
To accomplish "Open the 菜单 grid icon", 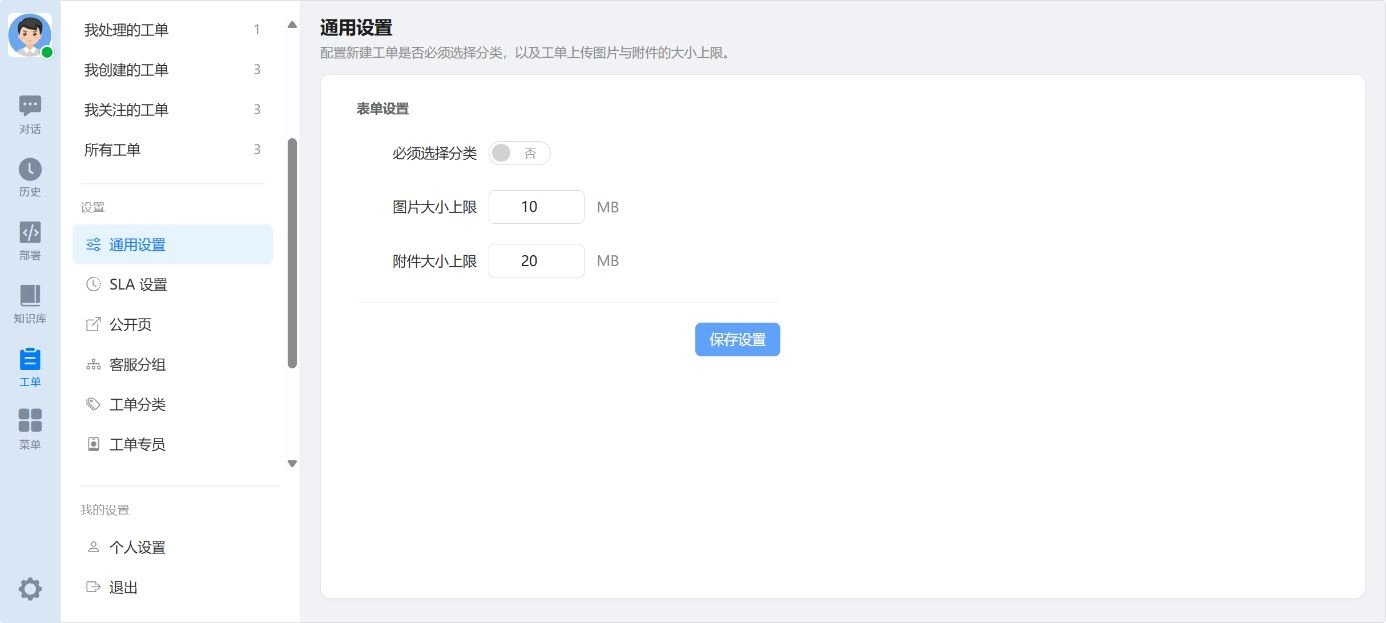I will click(30, 421).
